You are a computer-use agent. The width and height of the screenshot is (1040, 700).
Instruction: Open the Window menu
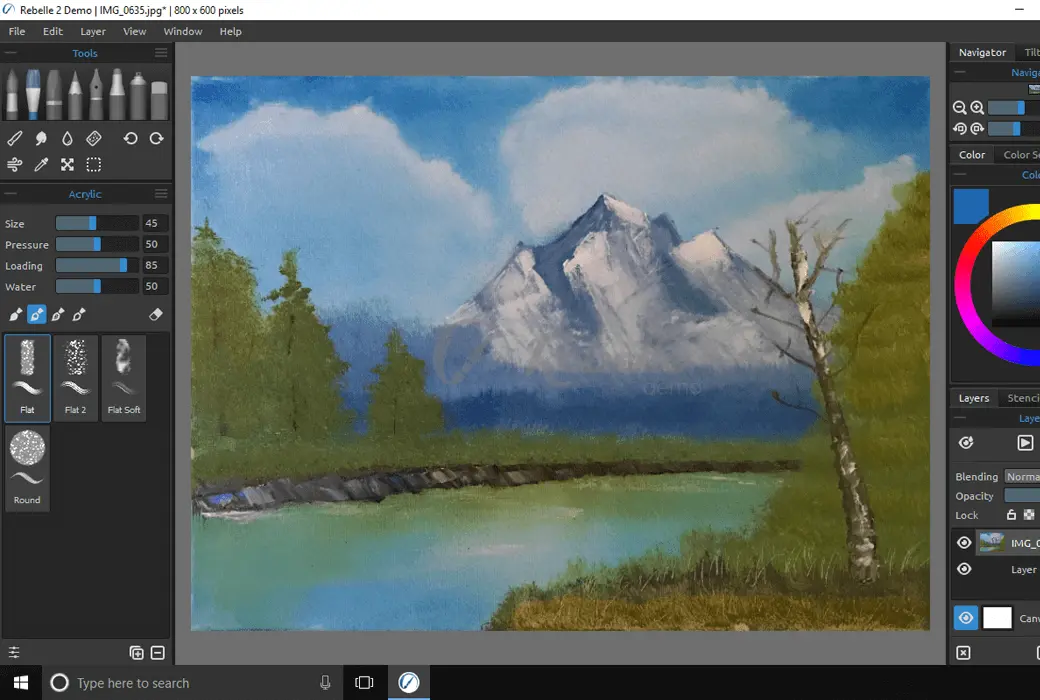click(x=183, y=31)
